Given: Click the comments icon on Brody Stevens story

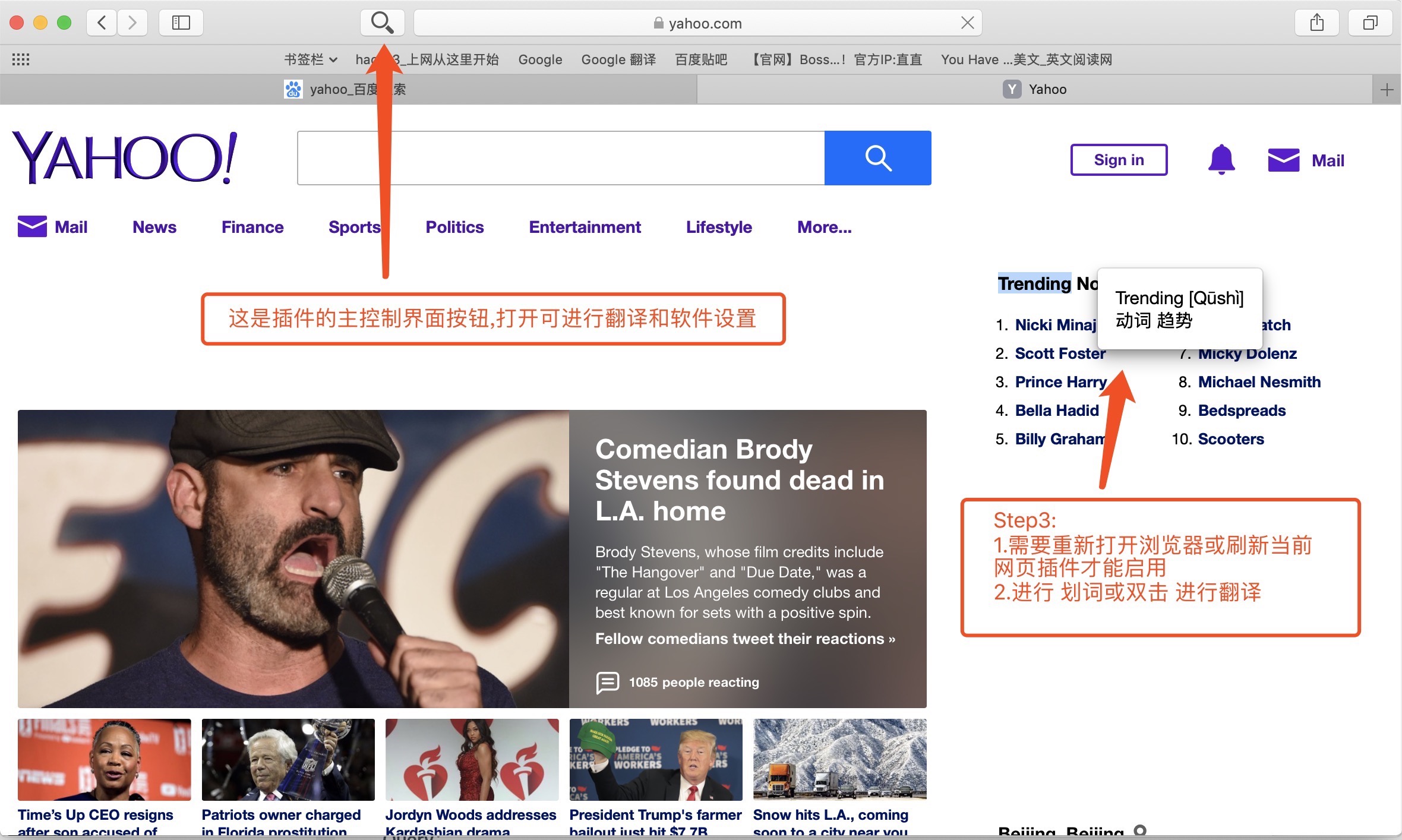Looking at the screenshot, I should tap(608, 682).
